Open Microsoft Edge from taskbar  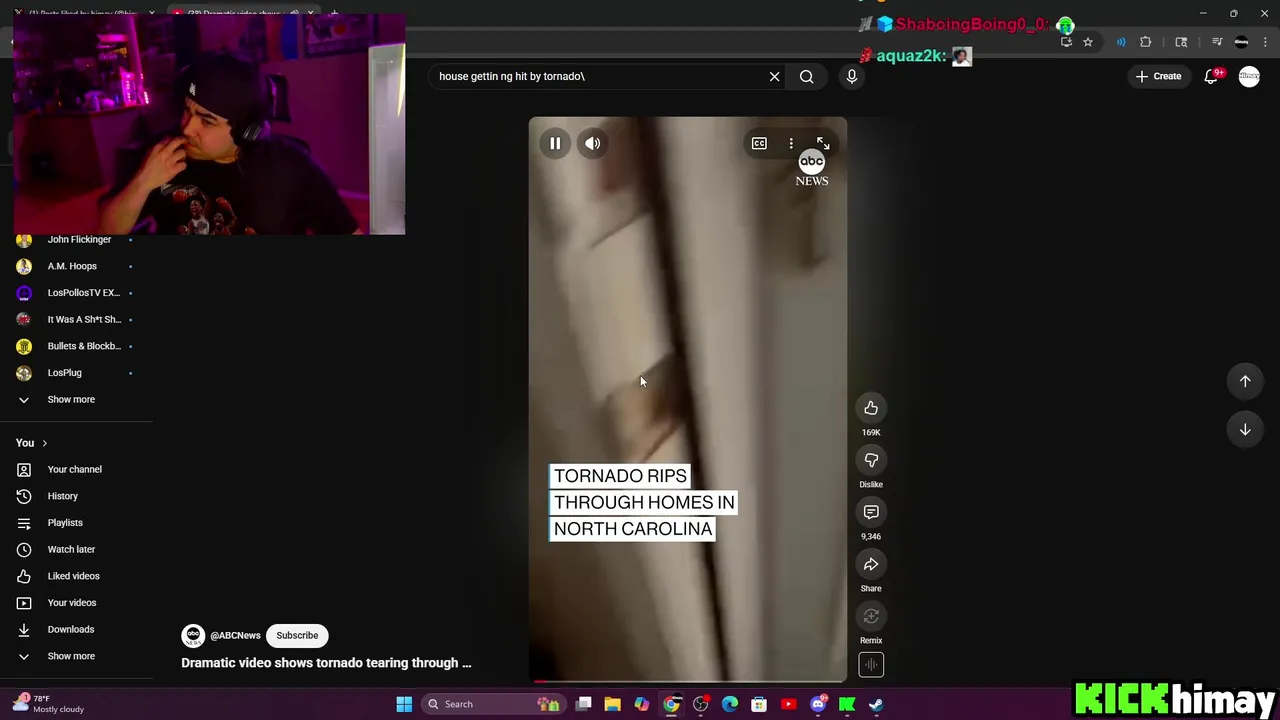coord(730,704)
